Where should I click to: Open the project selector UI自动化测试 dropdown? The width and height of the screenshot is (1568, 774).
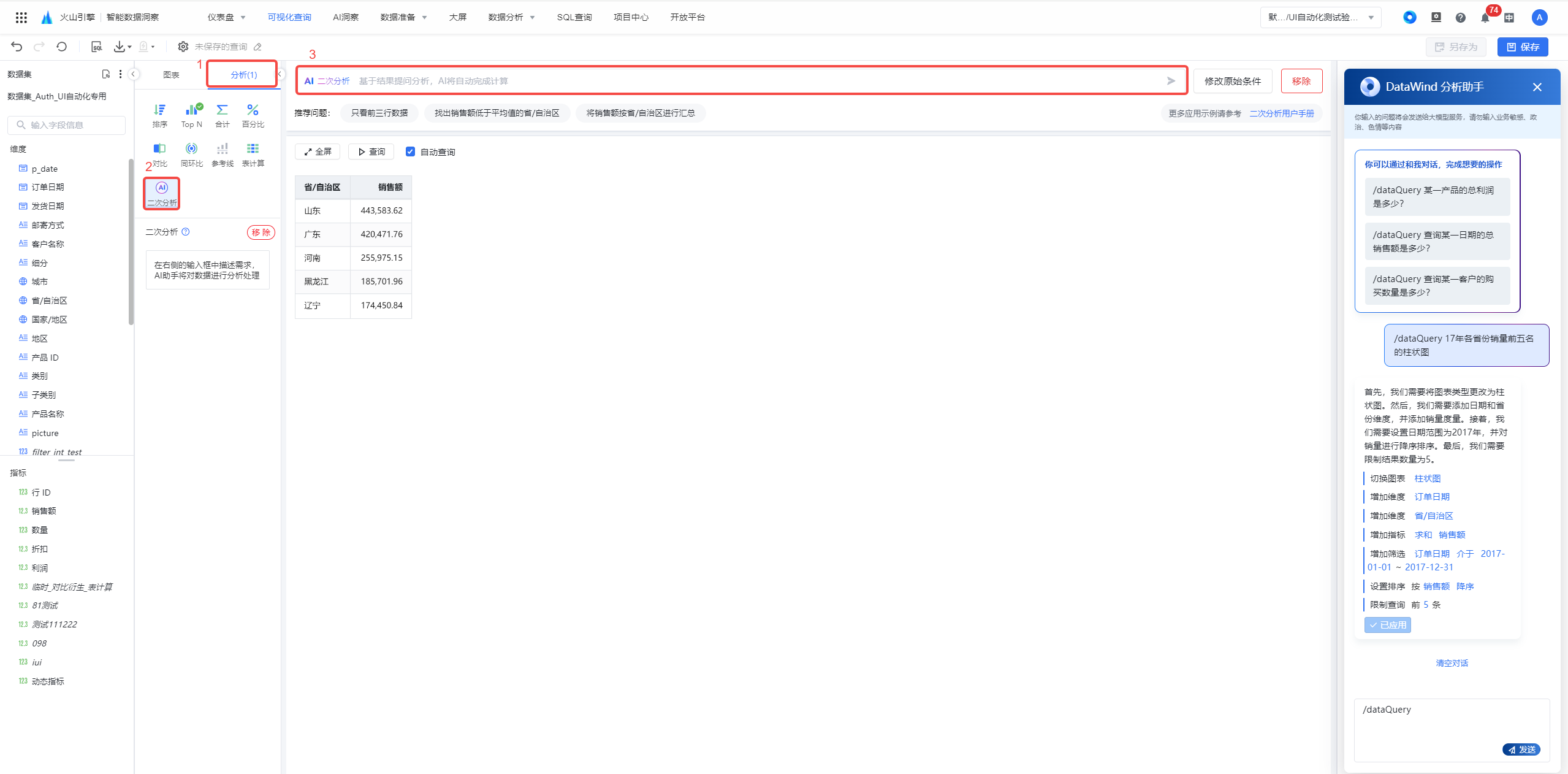[1320, 17]
